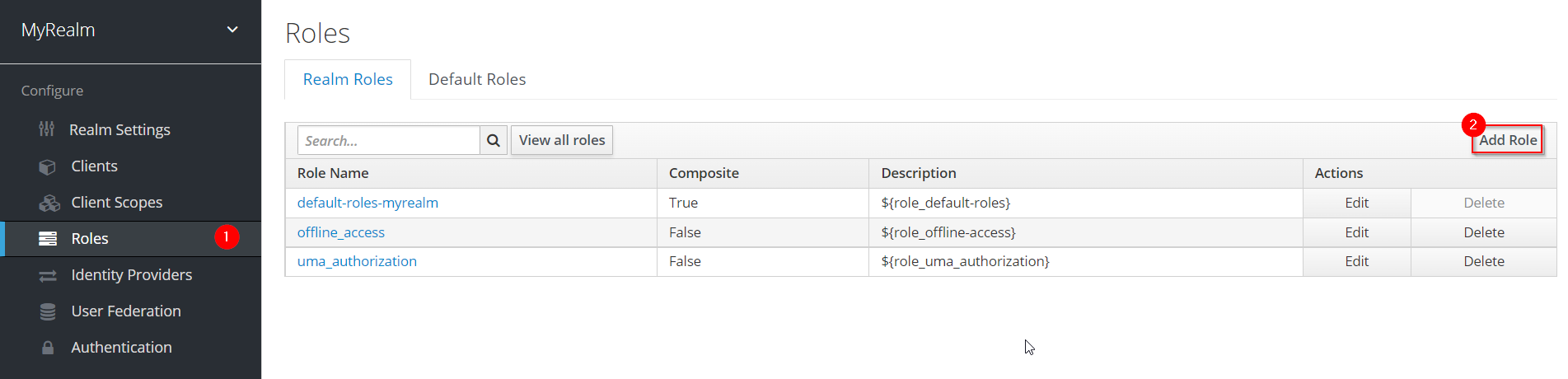
Task: Open the offline_access role link
Action: click(x=341, y=232)
